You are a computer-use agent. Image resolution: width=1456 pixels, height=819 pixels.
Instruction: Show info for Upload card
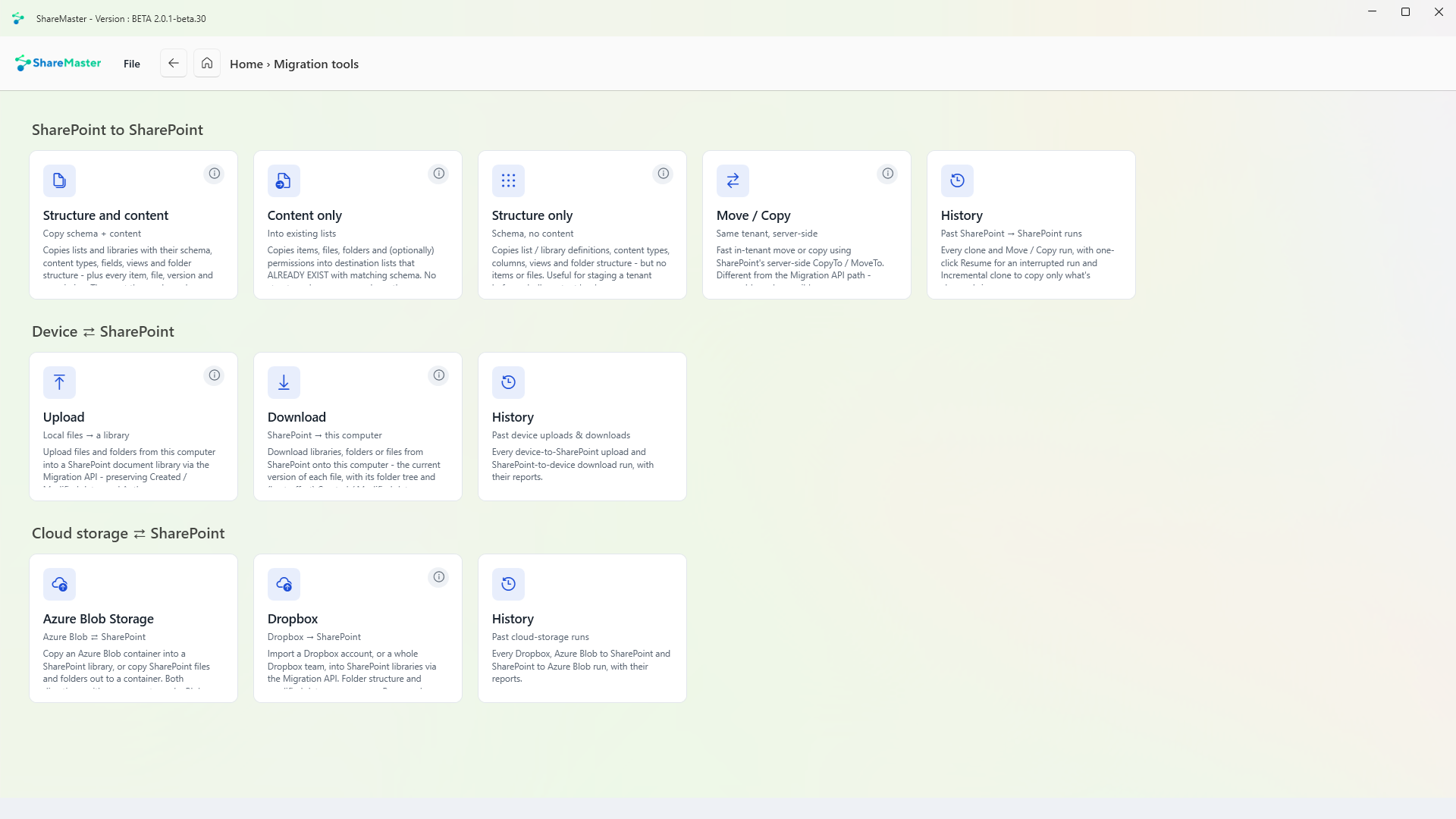215,375
